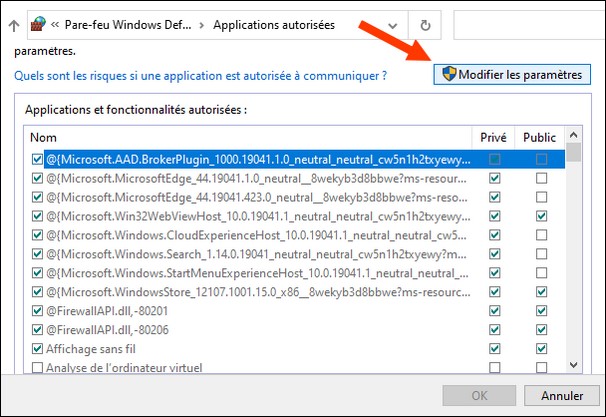
Task: Uncheck Public for Microsoft.Win32WebViewHost
Action: (541, 215)
